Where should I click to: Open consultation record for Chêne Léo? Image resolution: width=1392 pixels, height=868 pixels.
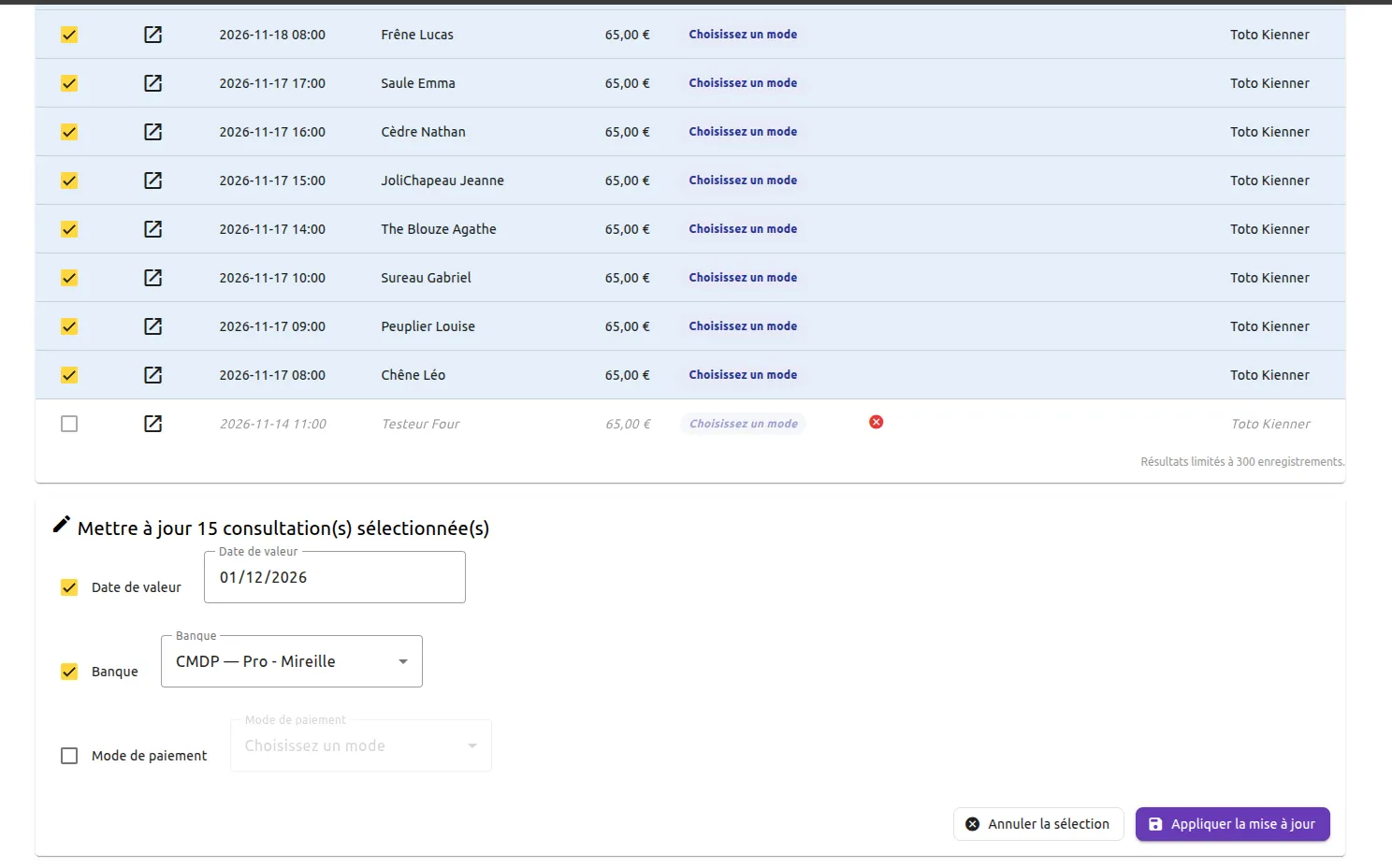pyautogui.click(x=153, y=375)
